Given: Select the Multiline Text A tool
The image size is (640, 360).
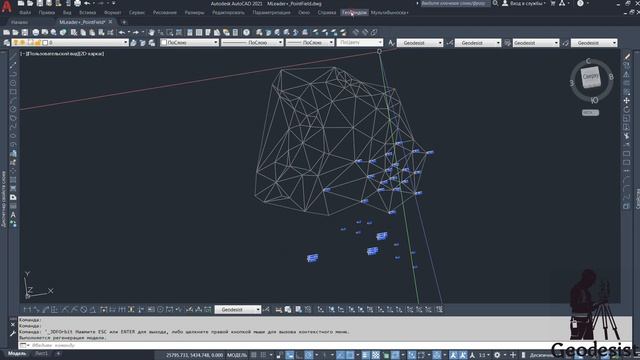Looking at the screenshot, I should [x=13, y=215].
